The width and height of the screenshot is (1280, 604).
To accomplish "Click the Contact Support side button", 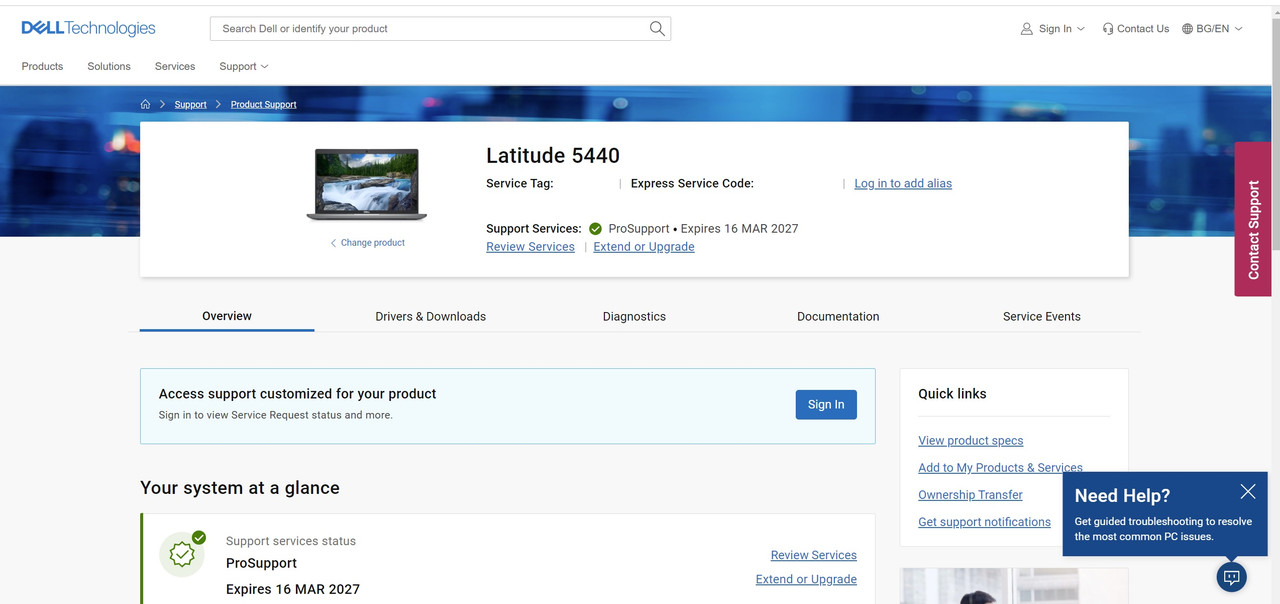I will tap(1253, 219).
